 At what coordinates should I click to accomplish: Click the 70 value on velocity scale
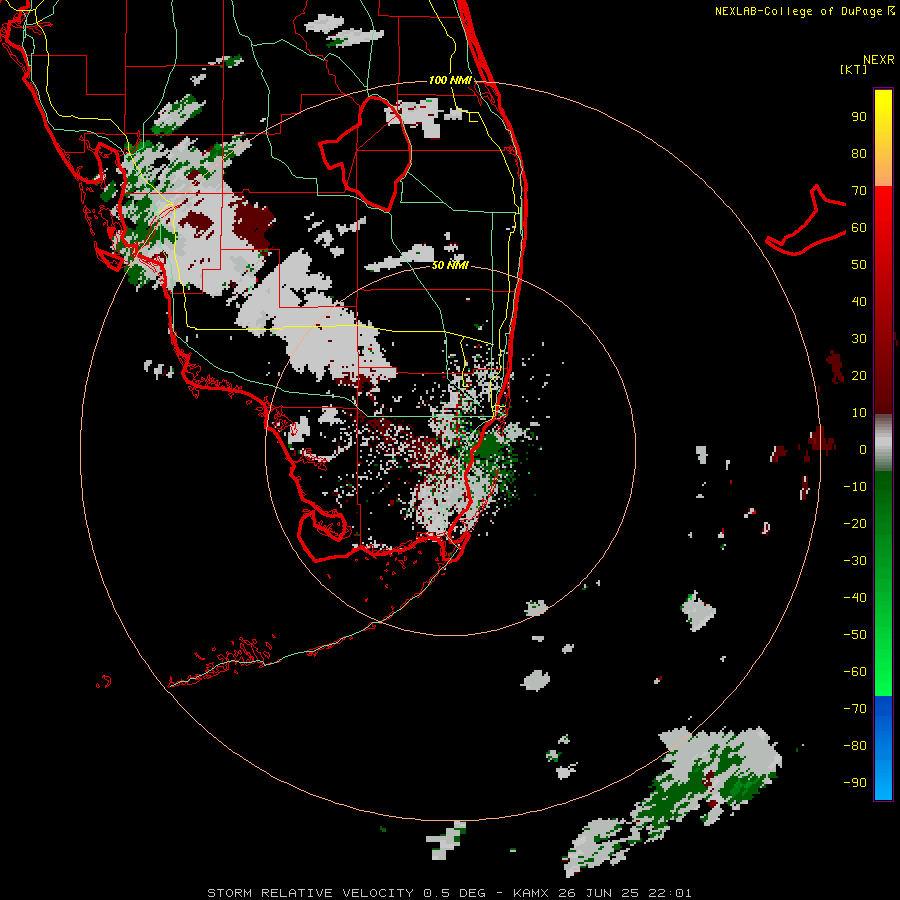coord(859,191)
